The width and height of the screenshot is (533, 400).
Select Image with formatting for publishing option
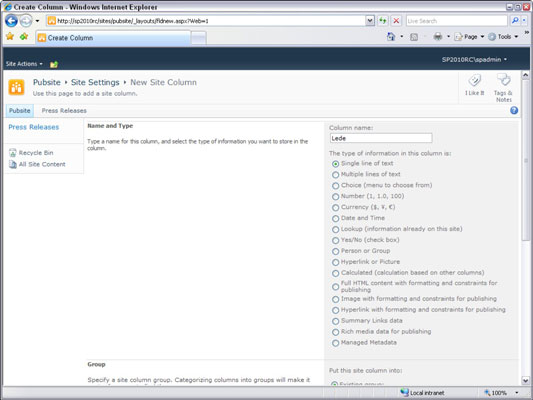tap(336, 299)
